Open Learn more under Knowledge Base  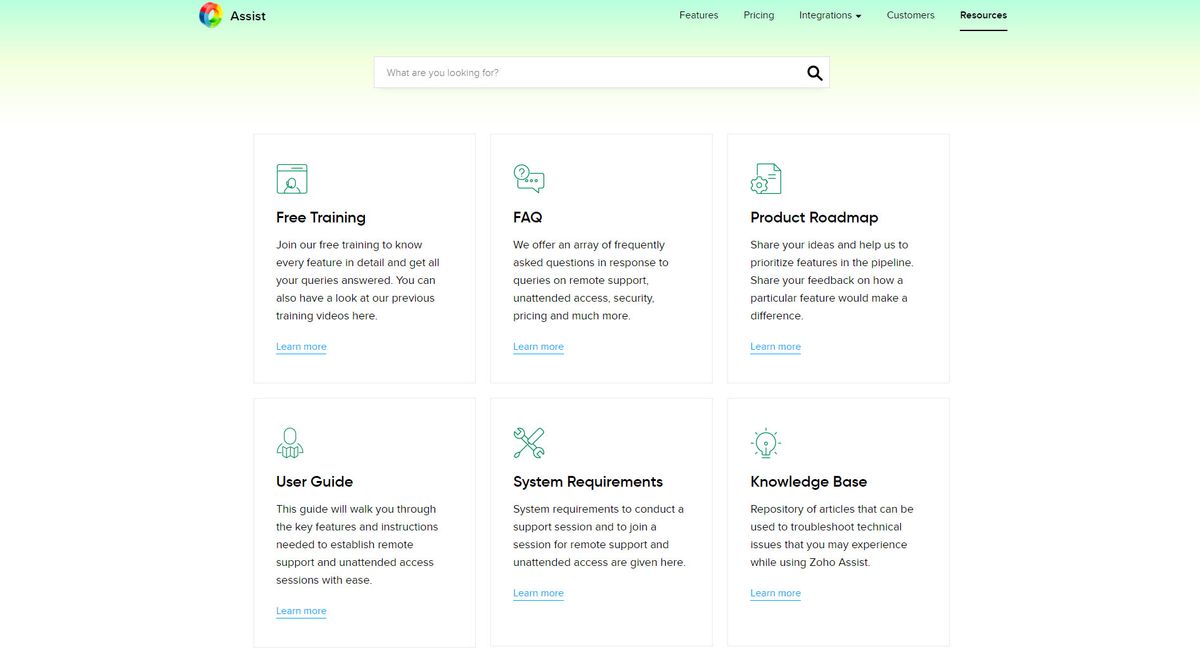tap(775, 592)
